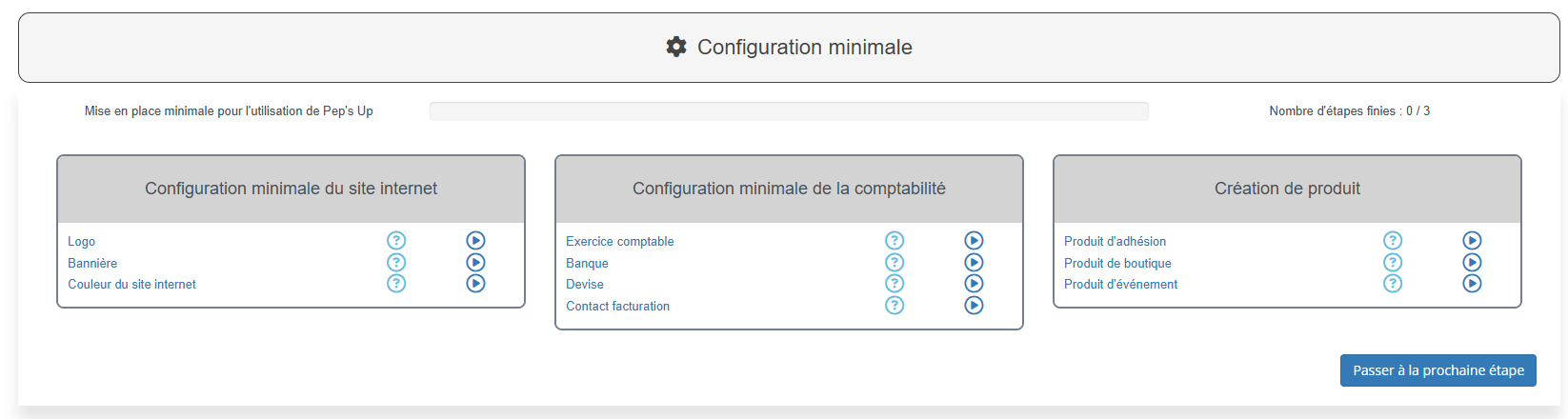Open the Logo link
This screenshot has height=419, width=1568.
click(82, 242)
